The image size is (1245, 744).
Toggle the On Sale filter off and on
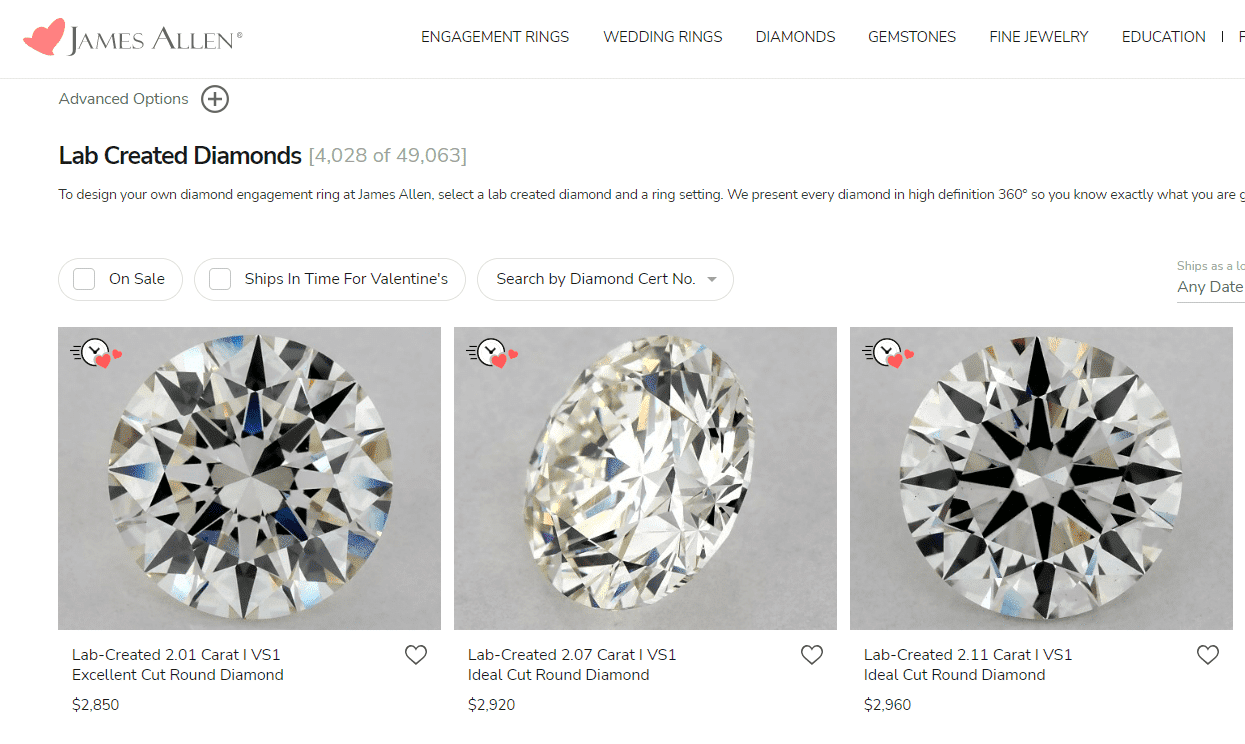84,279
